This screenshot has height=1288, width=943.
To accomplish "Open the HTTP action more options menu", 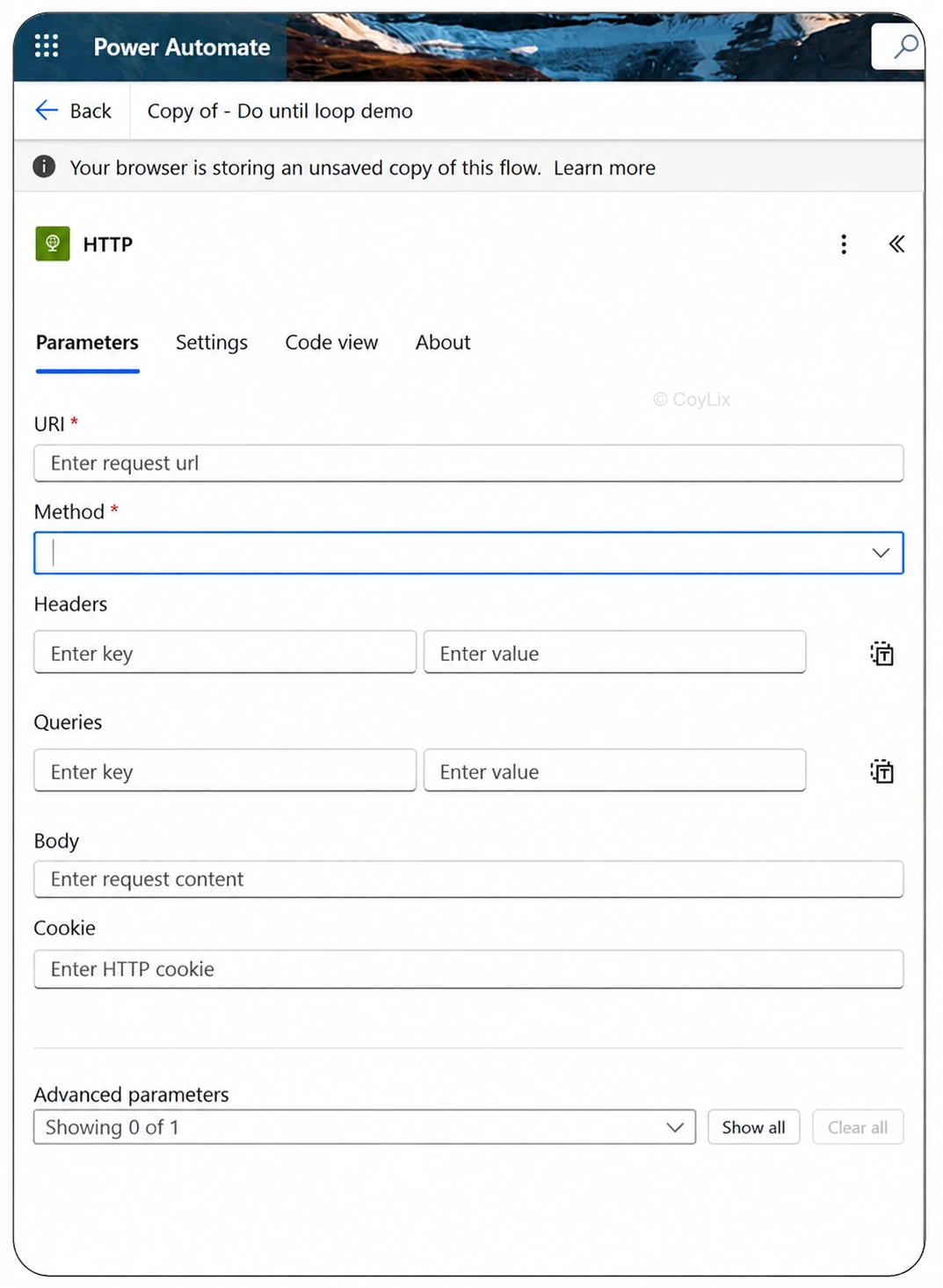I will (844, 244).
